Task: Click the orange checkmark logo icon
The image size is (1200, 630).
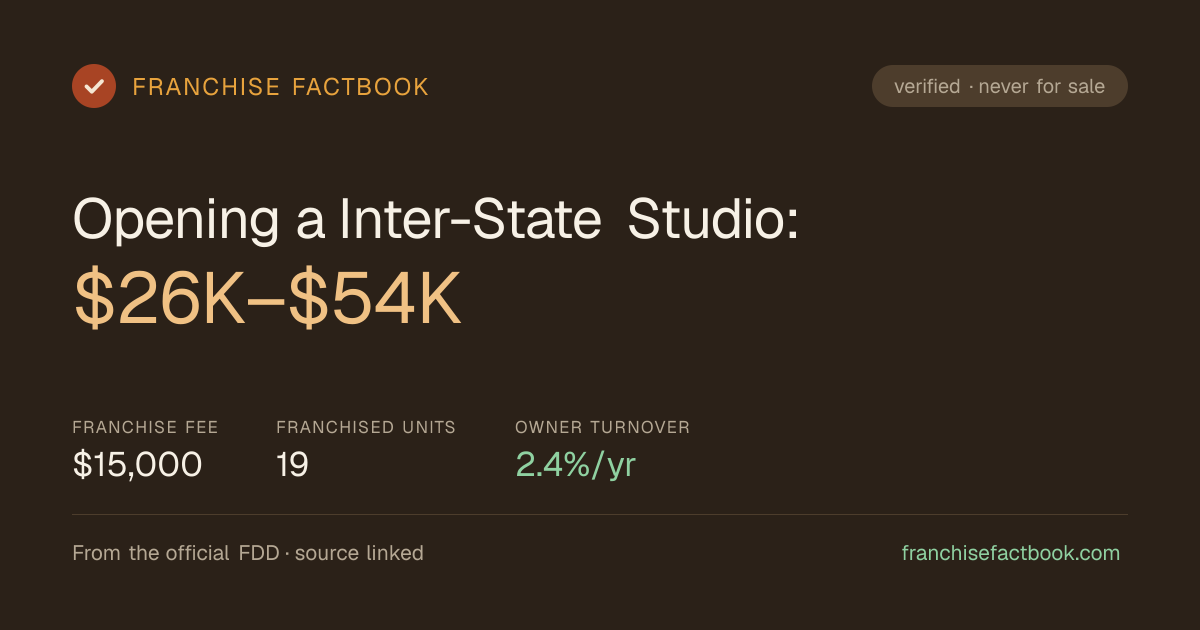Action: click(x=94, y=86)
